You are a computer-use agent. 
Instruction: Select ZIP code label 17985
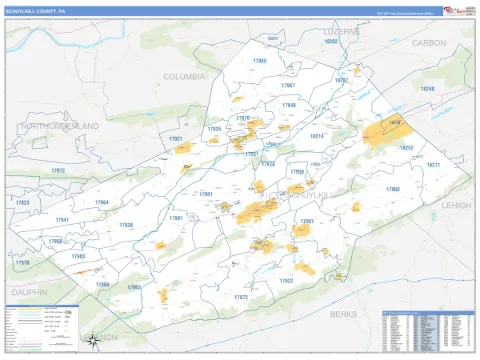click(x=260, y=61)
